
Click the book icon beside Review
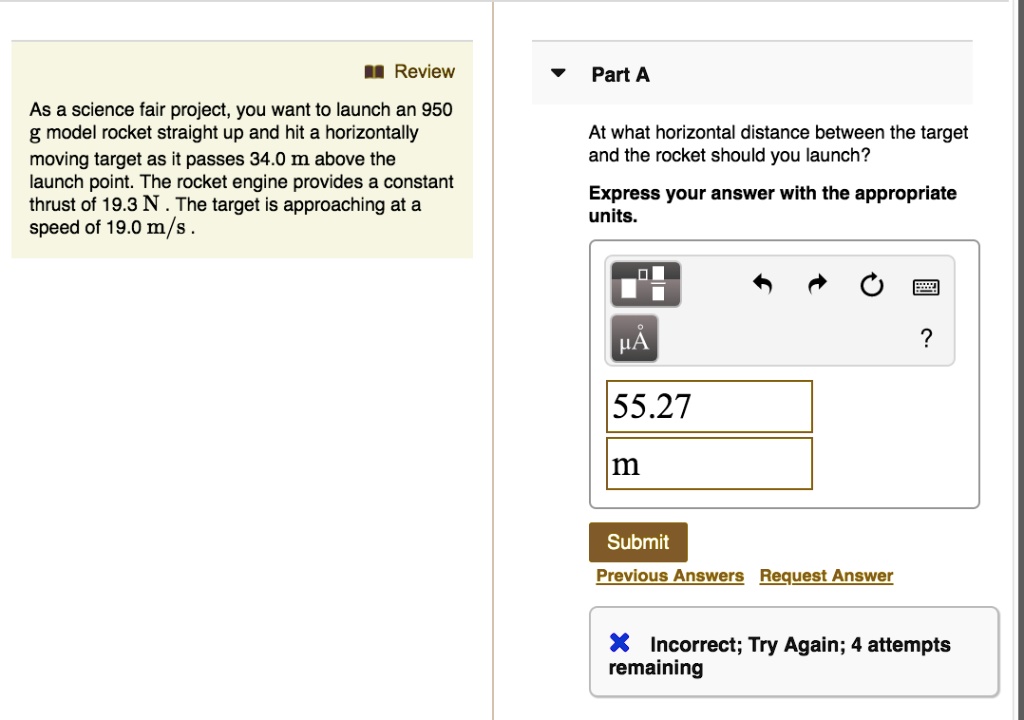coord(375,72)
